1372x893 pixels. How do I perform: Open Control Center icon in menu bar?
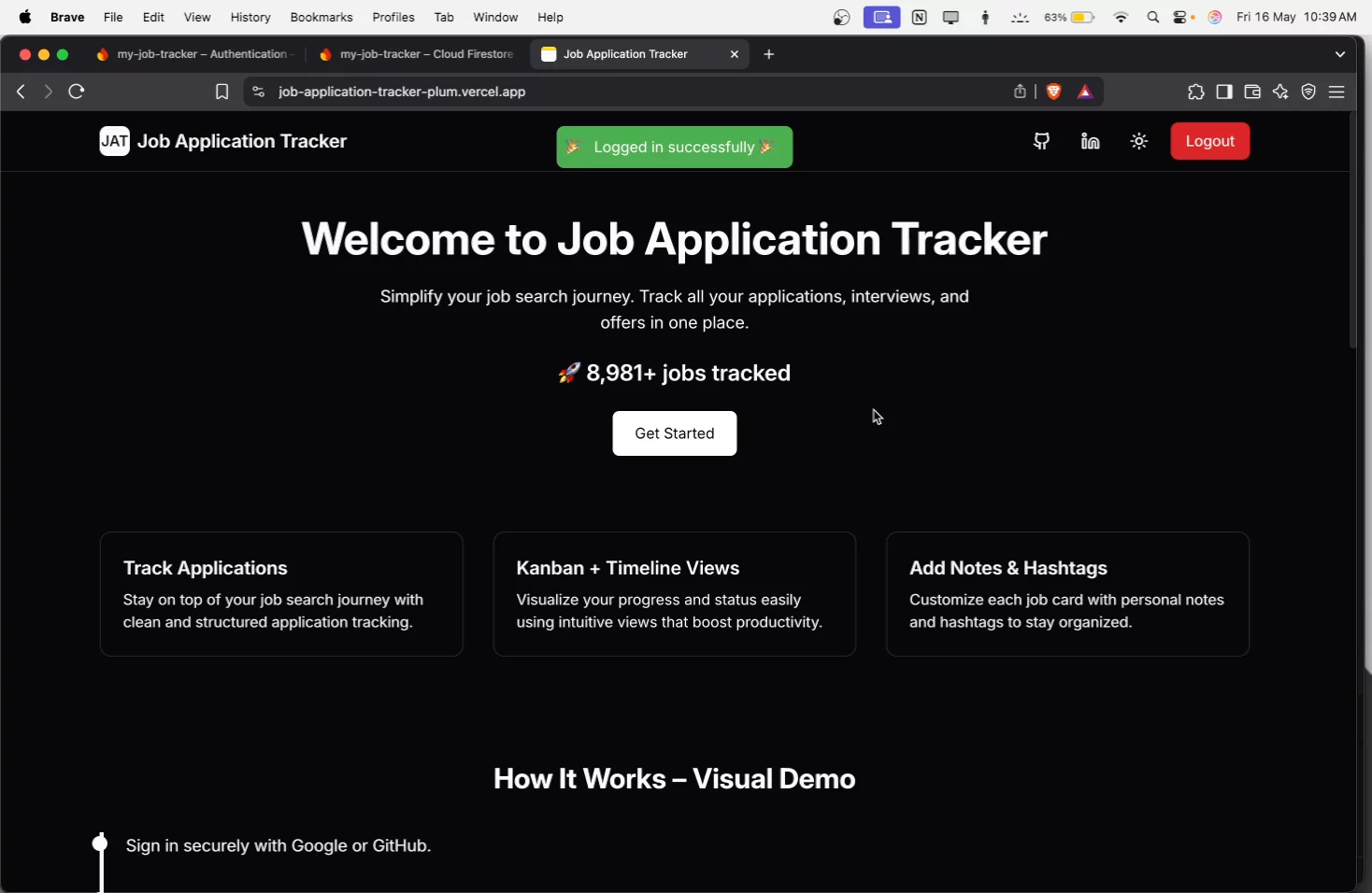pyautogui.click(x=1182, y=17)
